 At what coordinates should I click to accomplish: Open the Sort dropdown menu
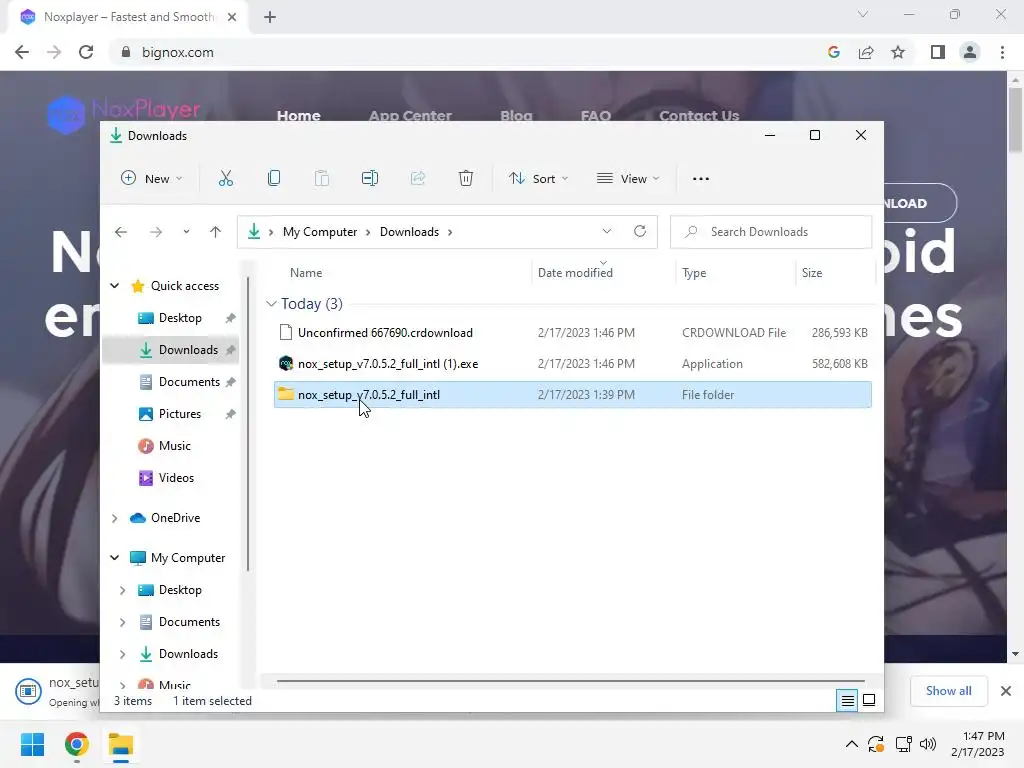(x=539, y=178)
